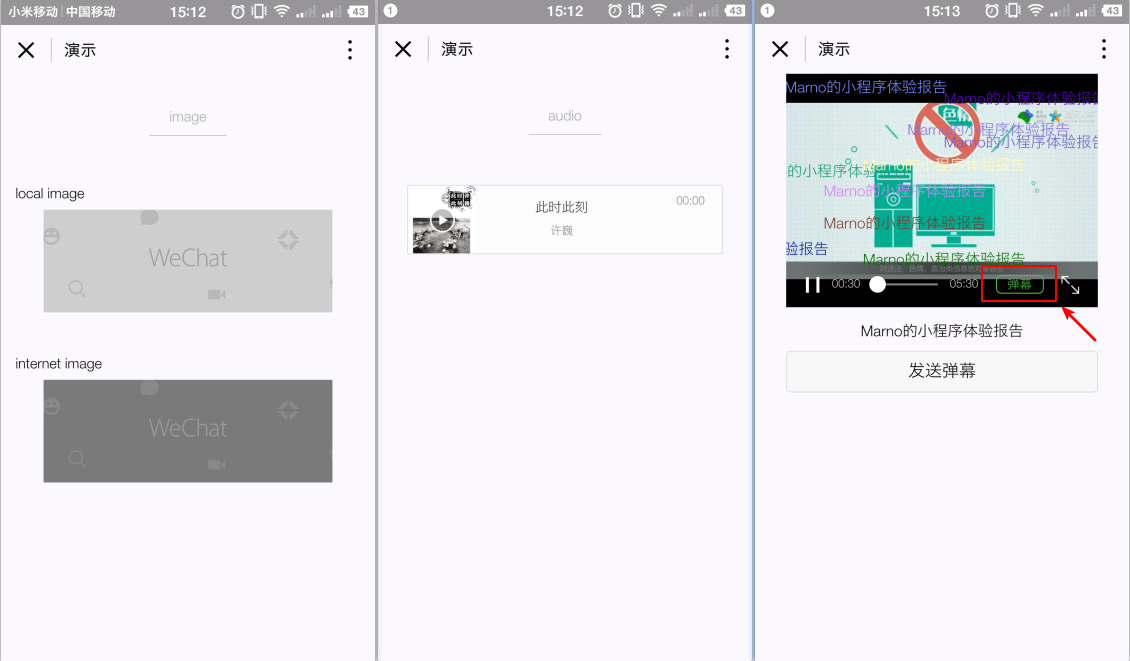This screenshot has height=661, width=1130.
Task: Close the video demo page with X
Action: 780,49
